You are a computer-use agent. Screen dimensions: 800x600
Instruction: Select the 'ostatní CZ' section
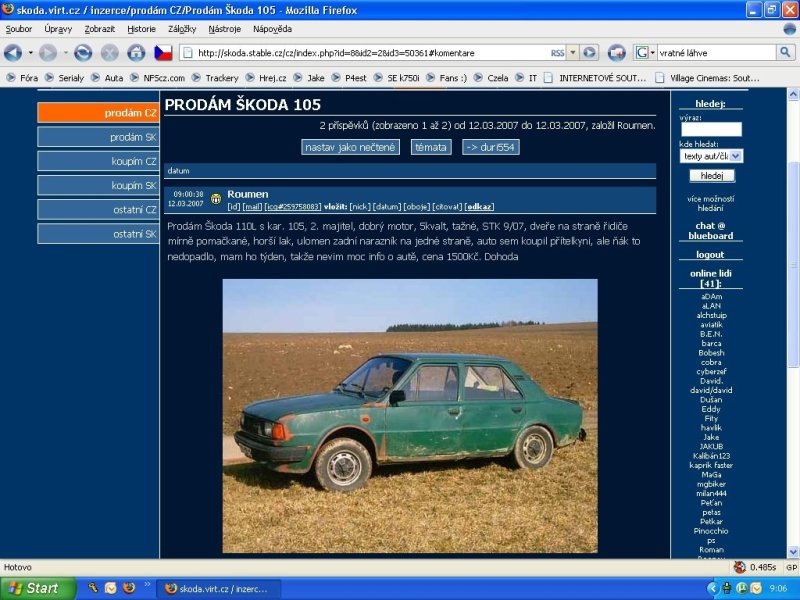[x=98, y=210]
